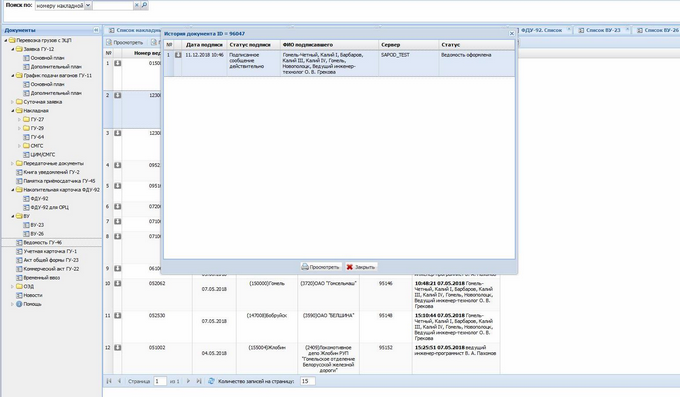Open 'Коммерческий акт ГУ-22'
Image resolution: width=680 pixels, height=397 pixels.
pos(51,269)
